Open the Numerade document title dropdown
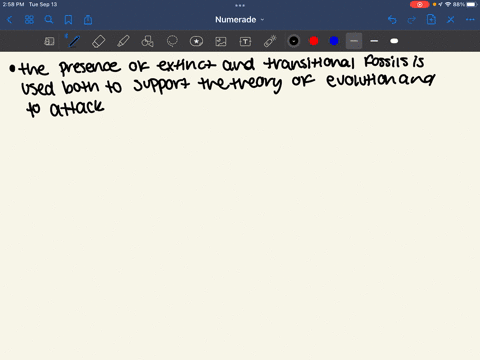This screenshot has height=360, width=480. [240, 20]
